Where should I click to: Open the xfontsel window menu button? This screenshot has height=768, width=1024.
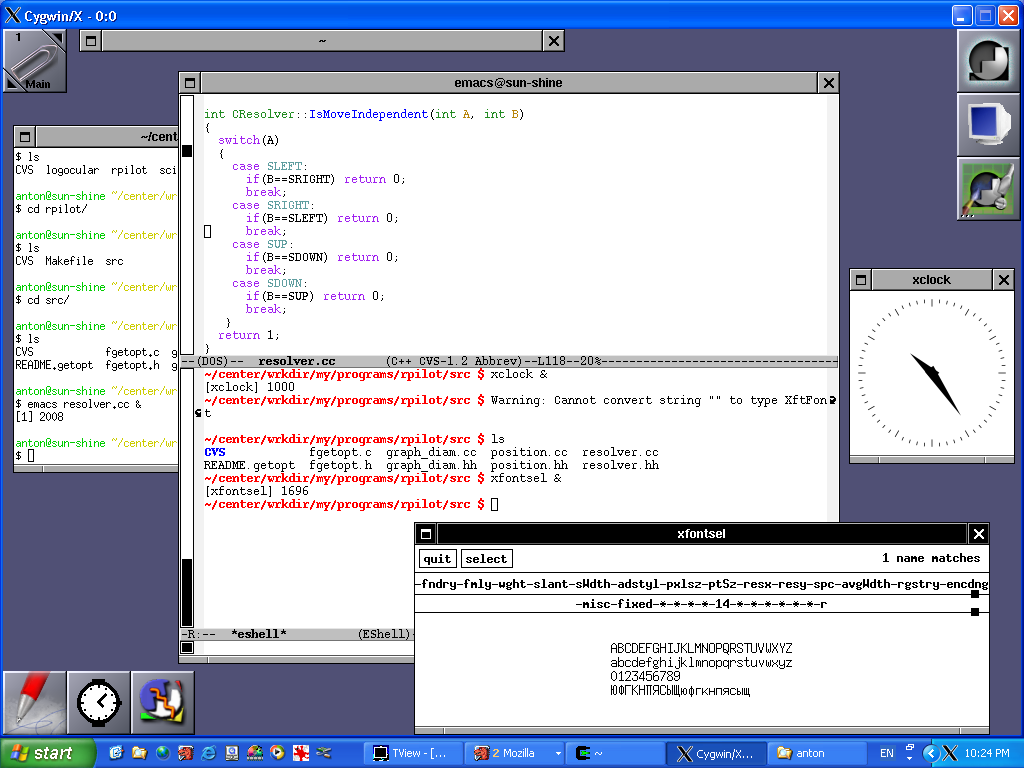[x=426, y=534]
